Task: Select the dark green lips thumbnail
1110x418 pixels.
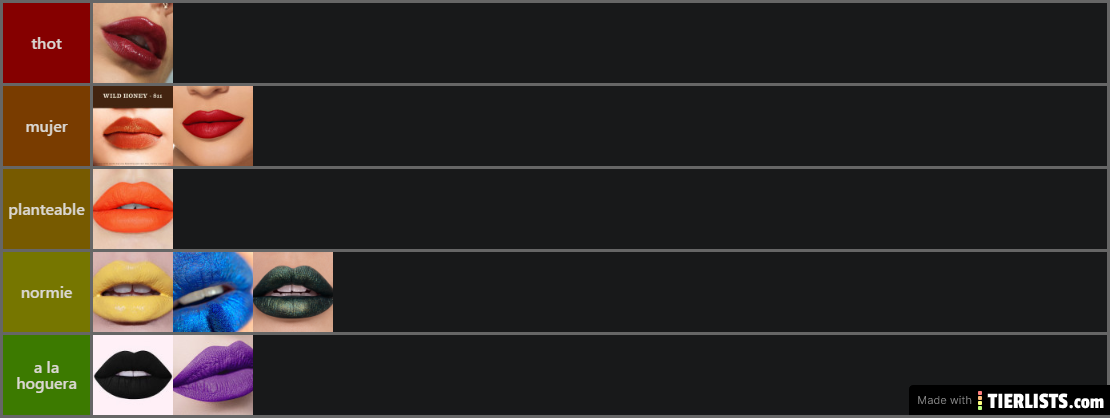Action: click(x=293, y=292)
